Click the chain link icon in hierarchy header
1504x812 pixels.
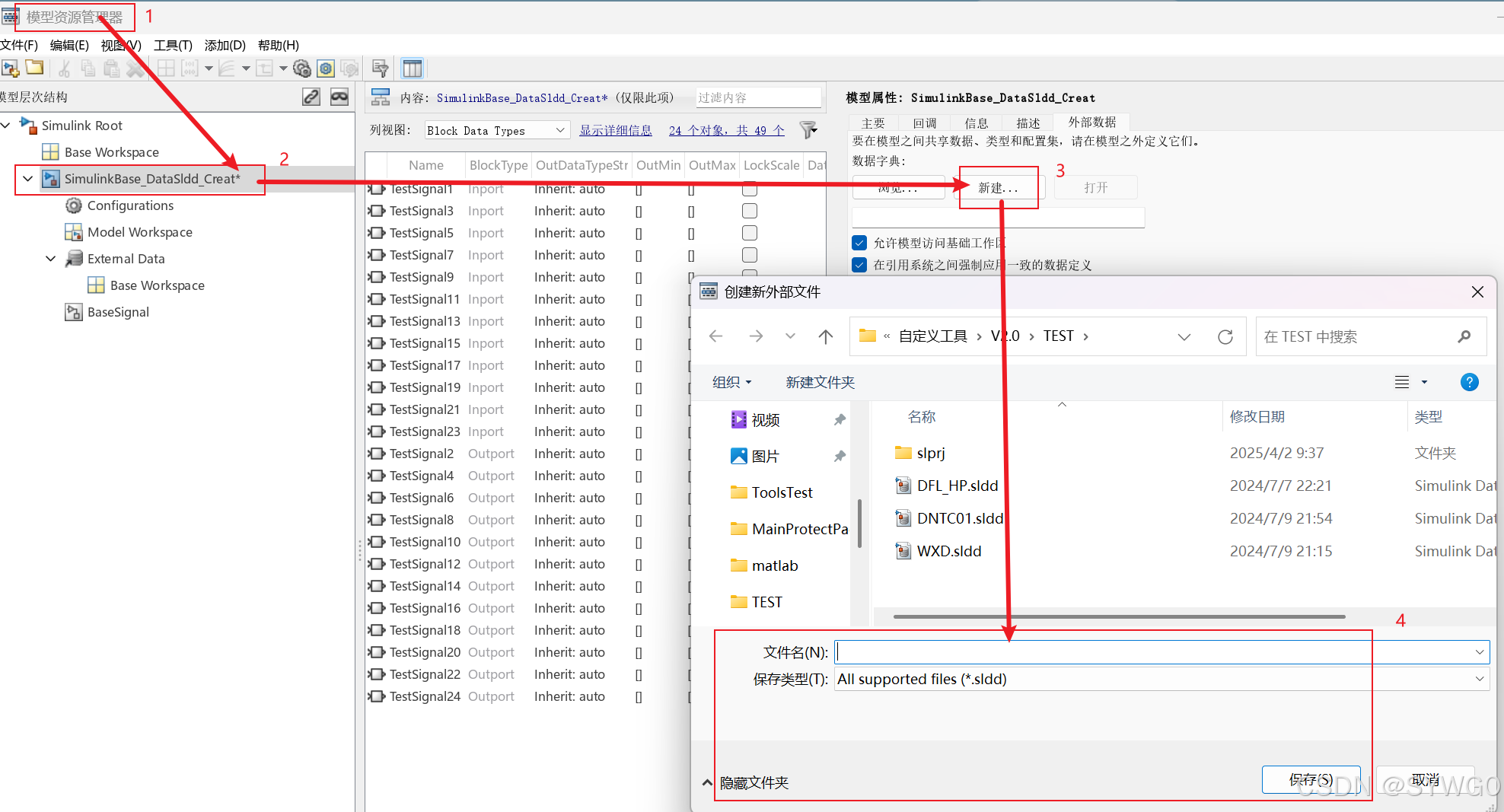click(311, 97)
